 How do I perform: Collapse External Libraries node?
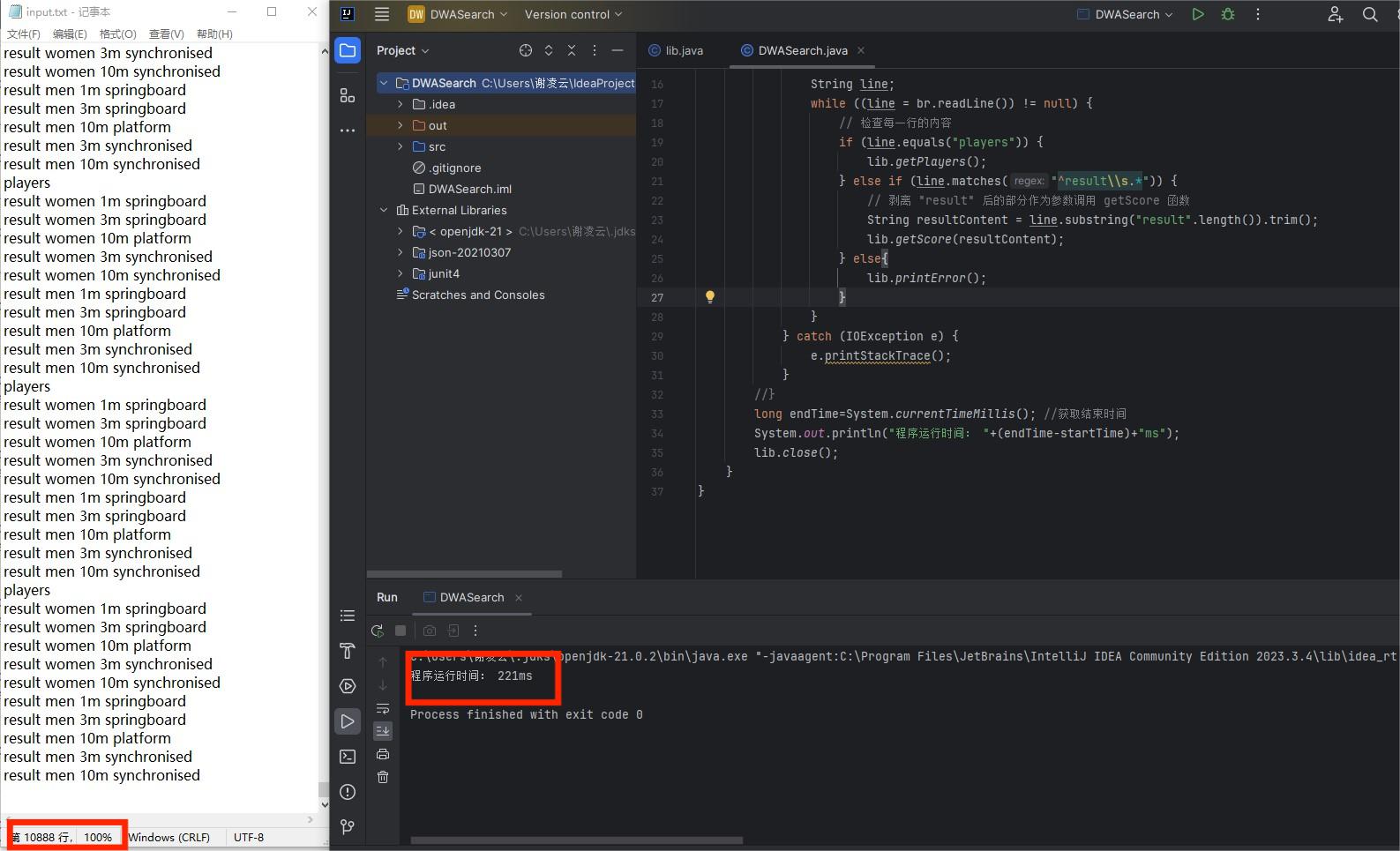[x=384, y=210]
